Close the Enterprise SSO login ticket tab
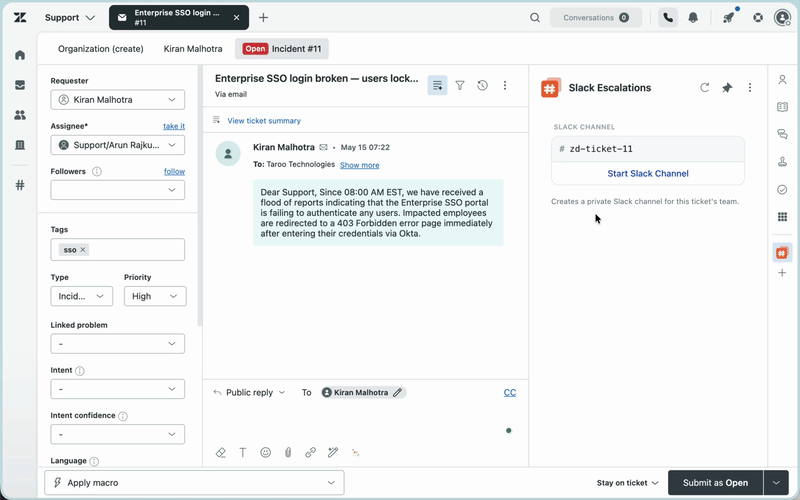Viewport: 800px width, 500px height. pos(236,18)
